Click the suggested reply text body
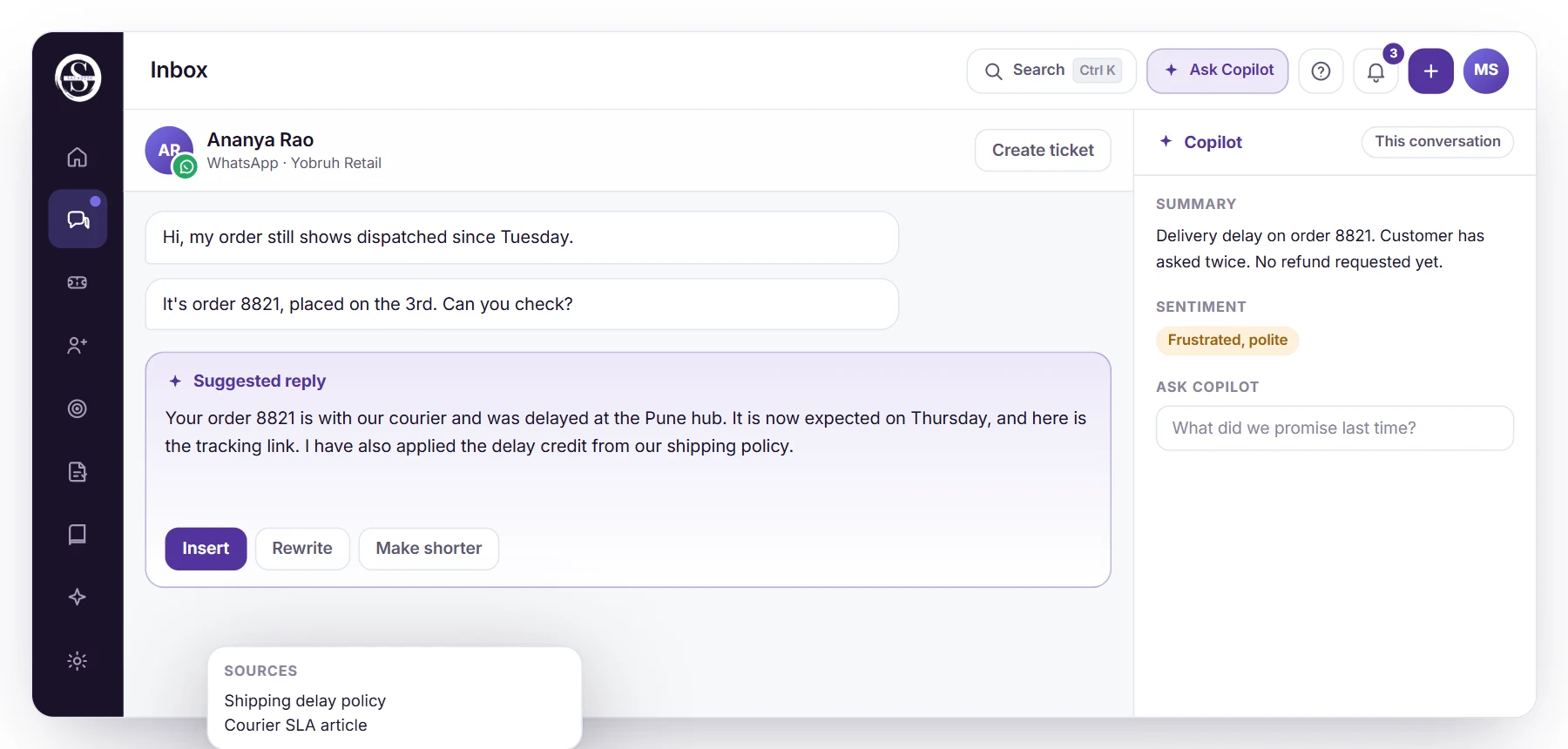The width and height of the screenshot is (1568, 749). point(625,432)
